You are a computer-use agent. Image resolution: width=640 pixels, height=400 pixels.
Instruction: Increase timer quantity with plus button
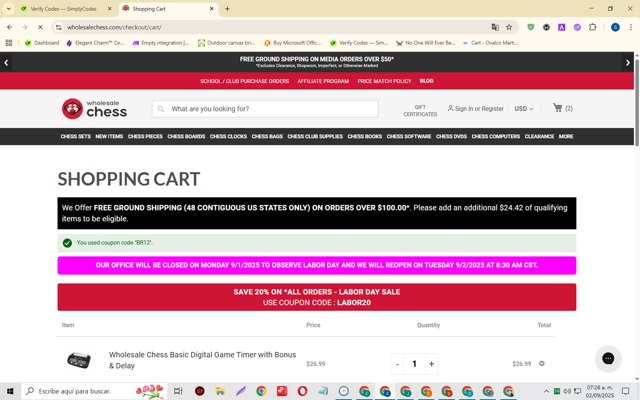click(431, 364)
